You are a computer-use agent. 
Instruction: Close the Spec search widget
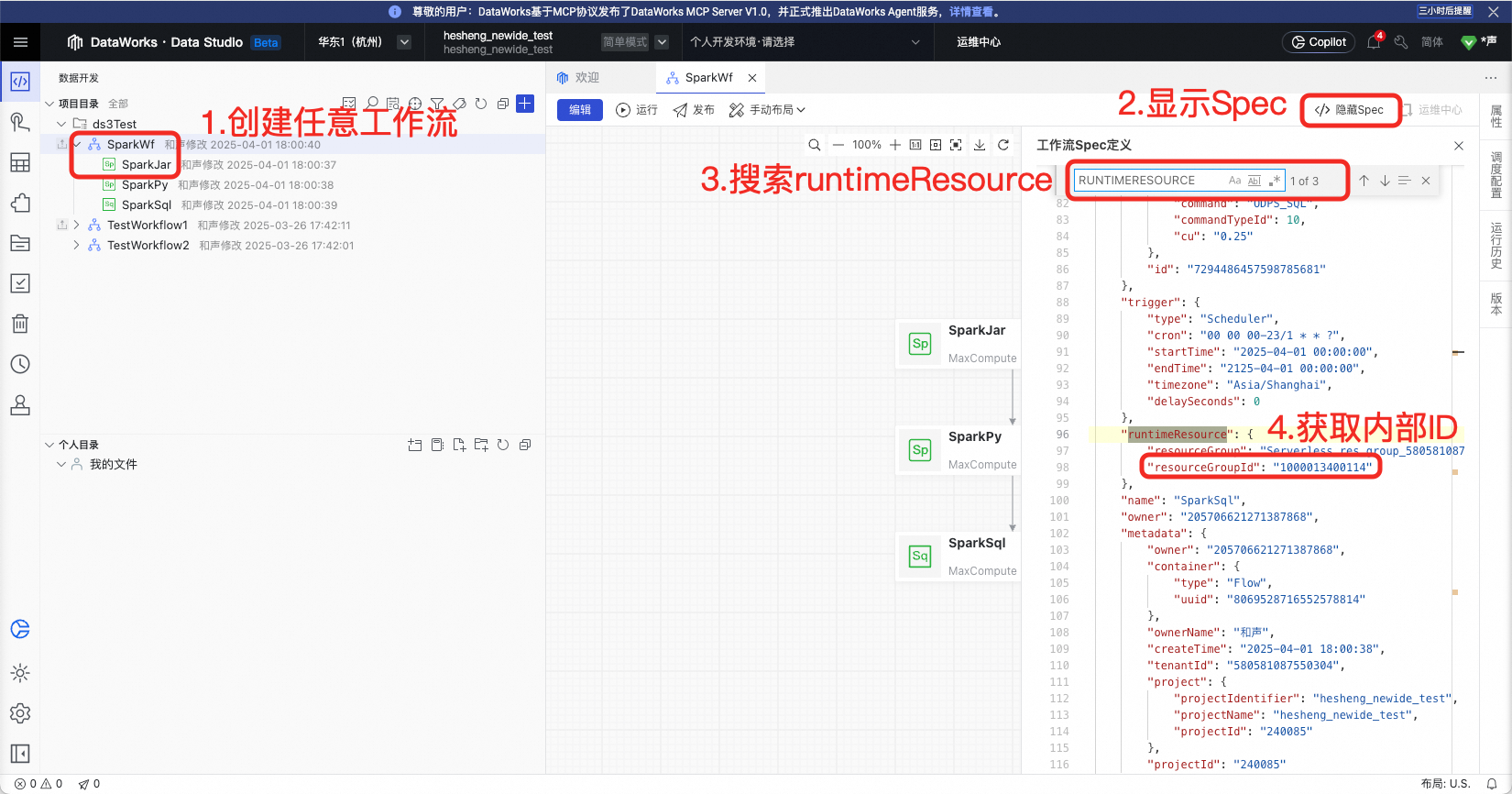point(1426,181)
